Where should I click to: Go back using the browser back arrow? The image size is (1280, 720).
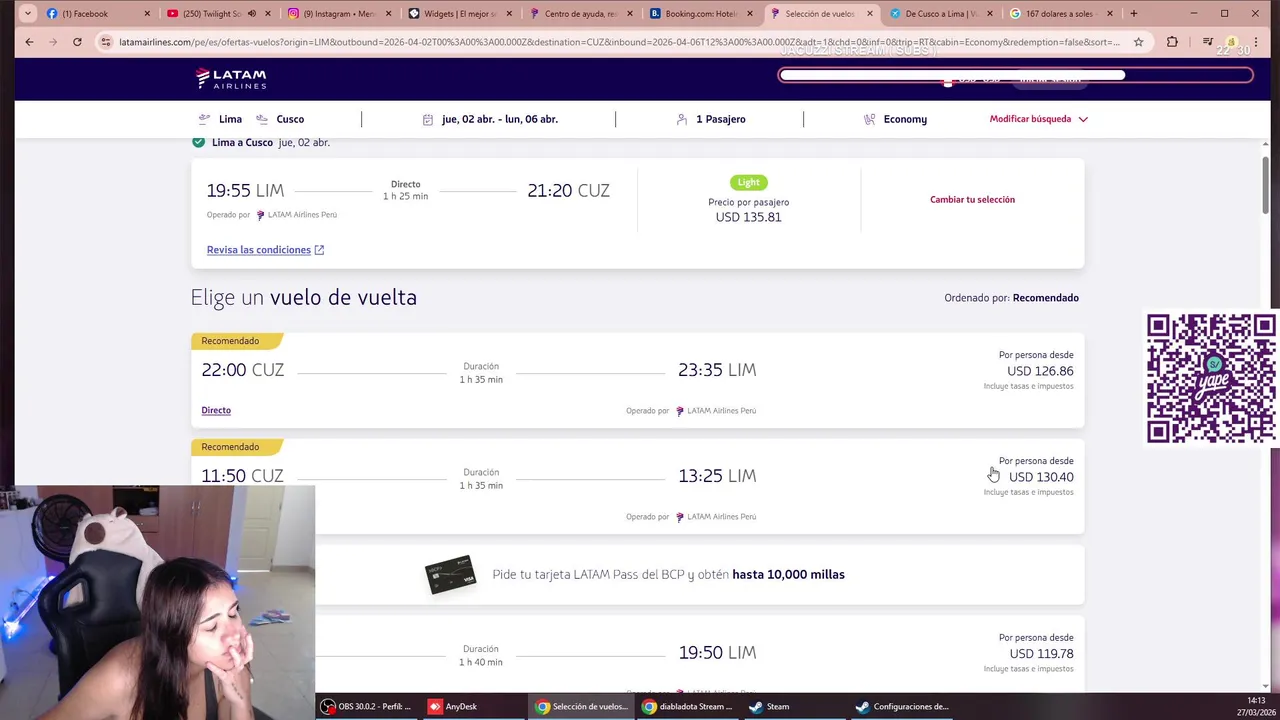[29, 42]
